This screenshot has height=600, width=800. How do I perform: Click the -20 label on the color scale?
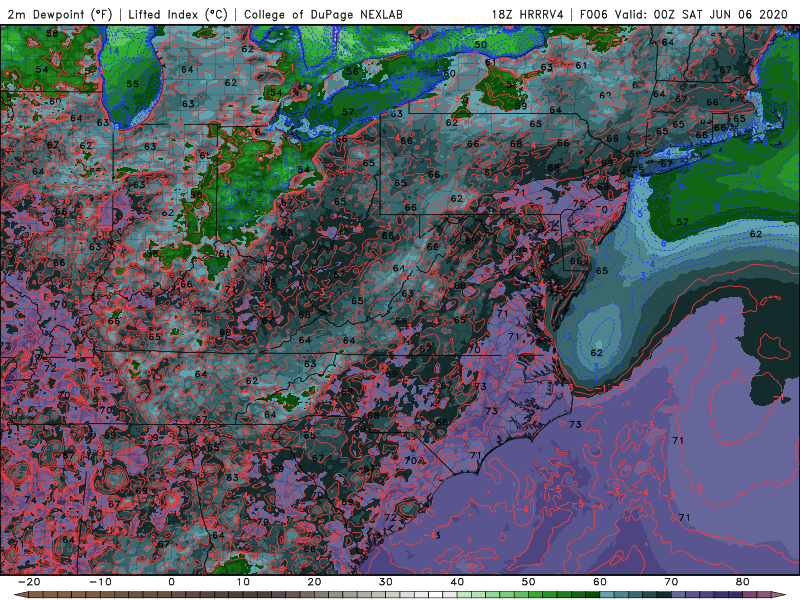(29, 582)
